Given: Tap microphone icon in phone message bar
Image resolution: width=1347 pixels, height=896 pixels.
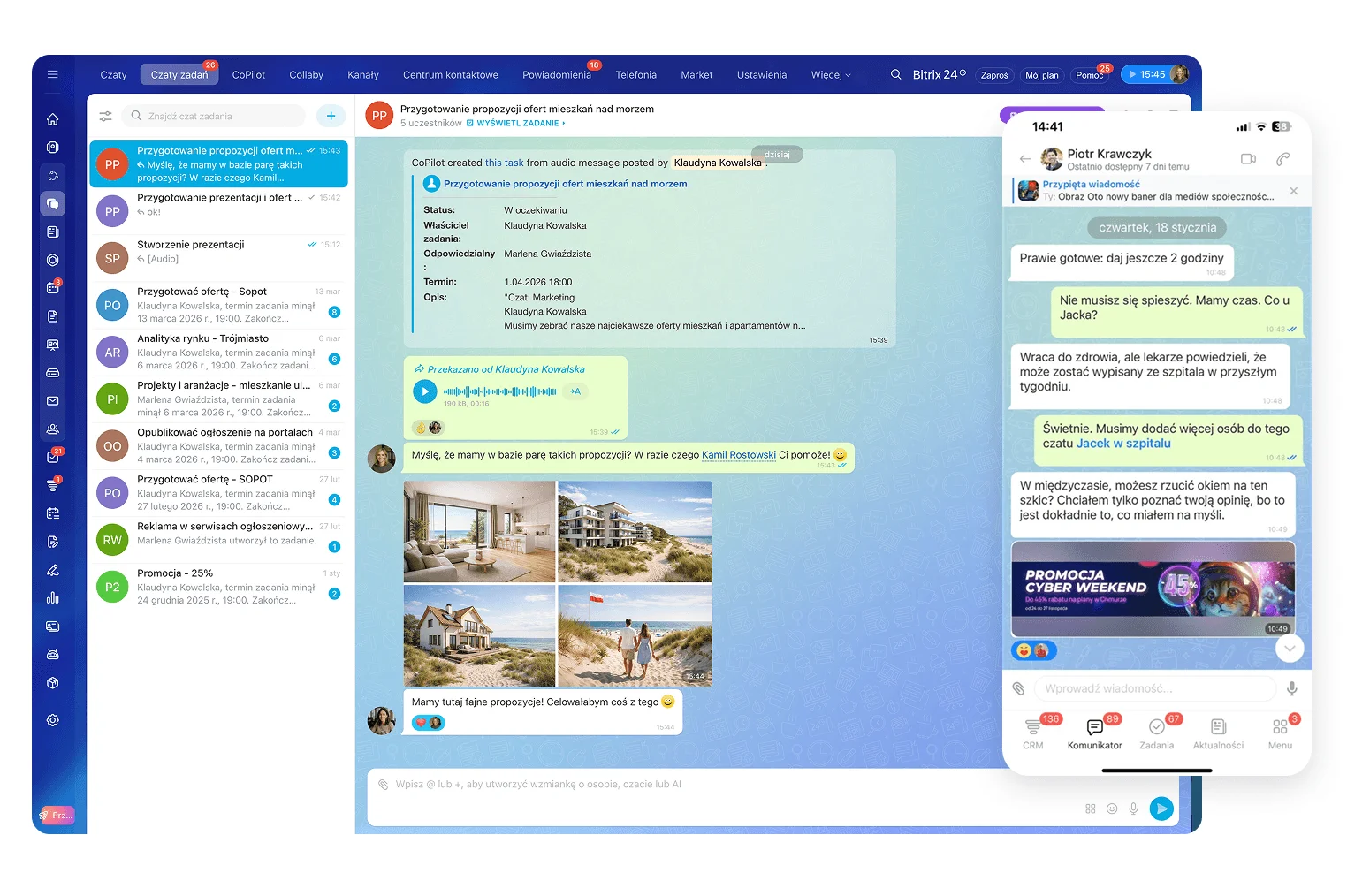Looking at the screenshot, I should [x=1292, y=688].
